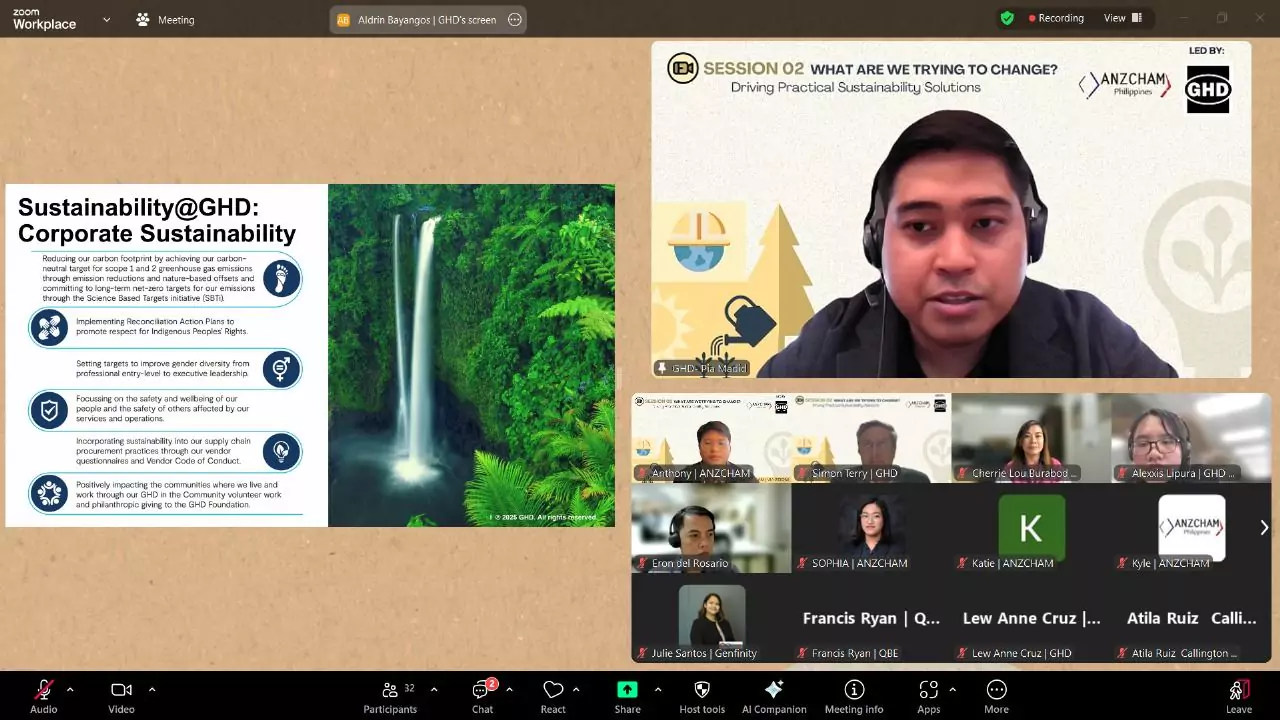Click the lightbulb supply chain icon on slide
This screenshot has width=1280, height=720.
282,453
